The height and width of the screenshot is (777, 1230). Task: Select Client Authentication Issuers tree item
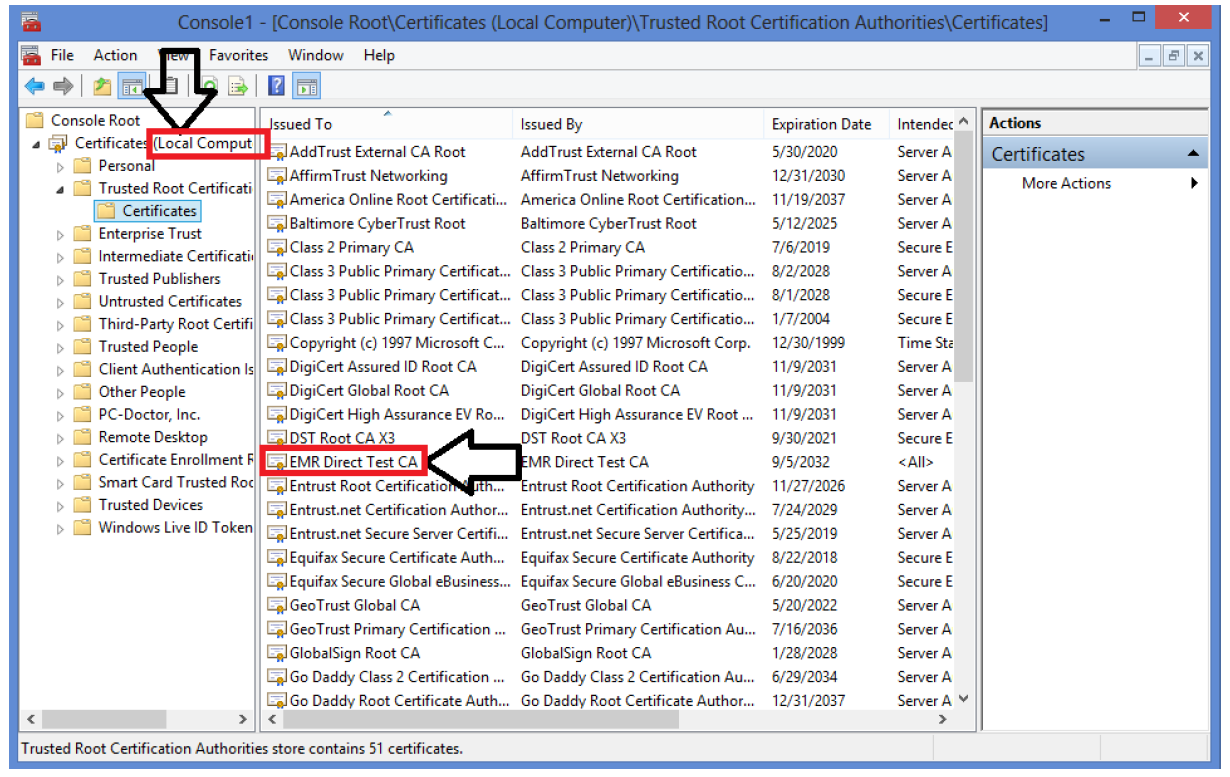click(176, 369)
